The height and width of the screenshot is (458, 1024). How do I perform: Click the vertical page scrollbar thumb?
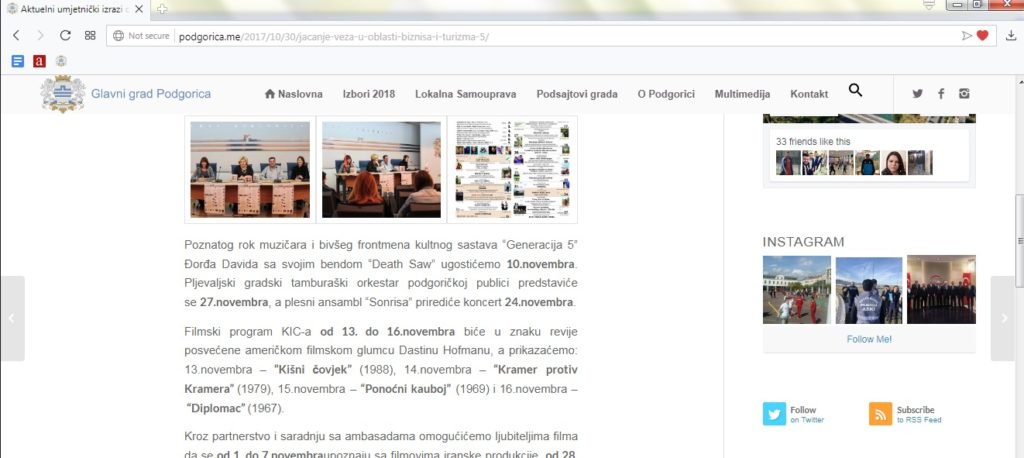(1019, 240)
